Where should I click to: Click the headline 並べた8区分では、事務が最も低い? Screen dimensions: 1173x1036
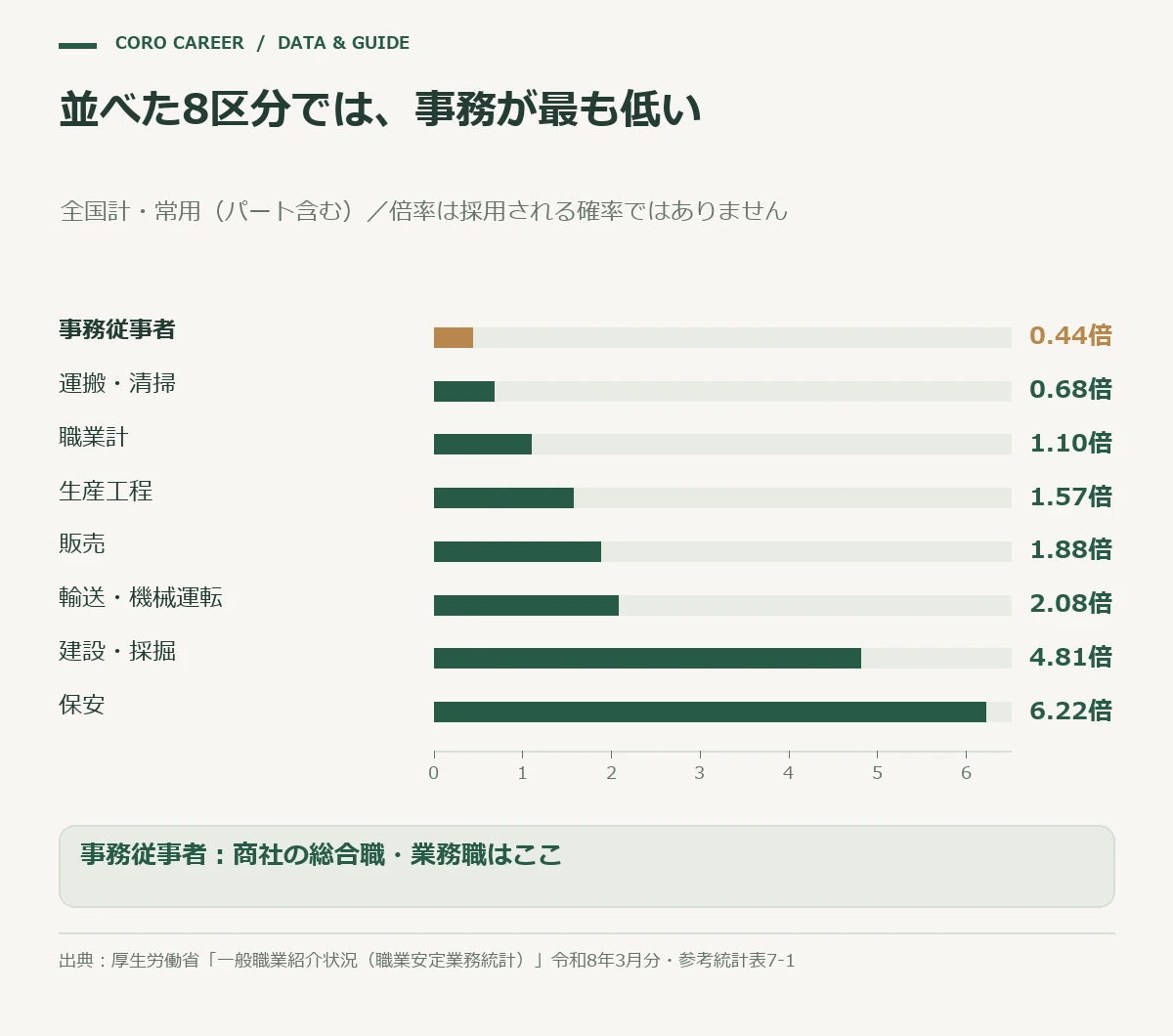[380, 108]
